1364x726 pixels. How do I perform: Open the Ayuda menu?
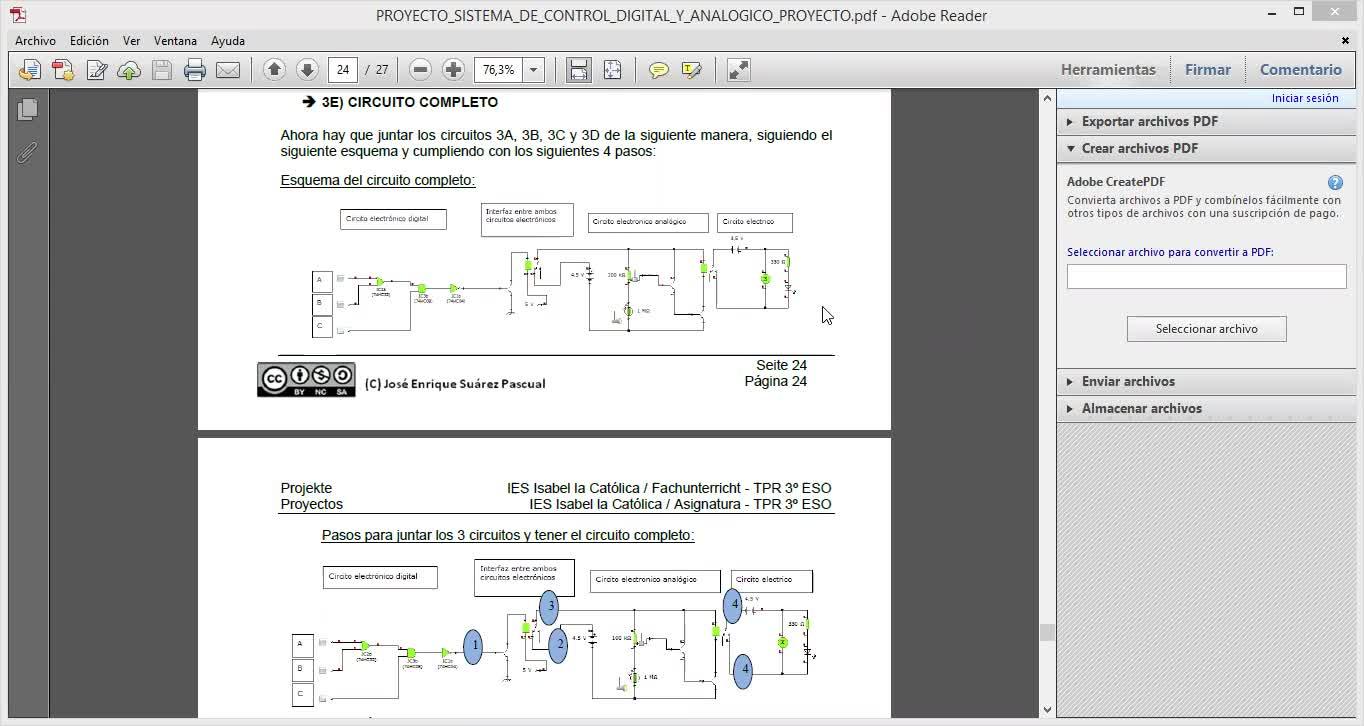(x=228, y=41)
